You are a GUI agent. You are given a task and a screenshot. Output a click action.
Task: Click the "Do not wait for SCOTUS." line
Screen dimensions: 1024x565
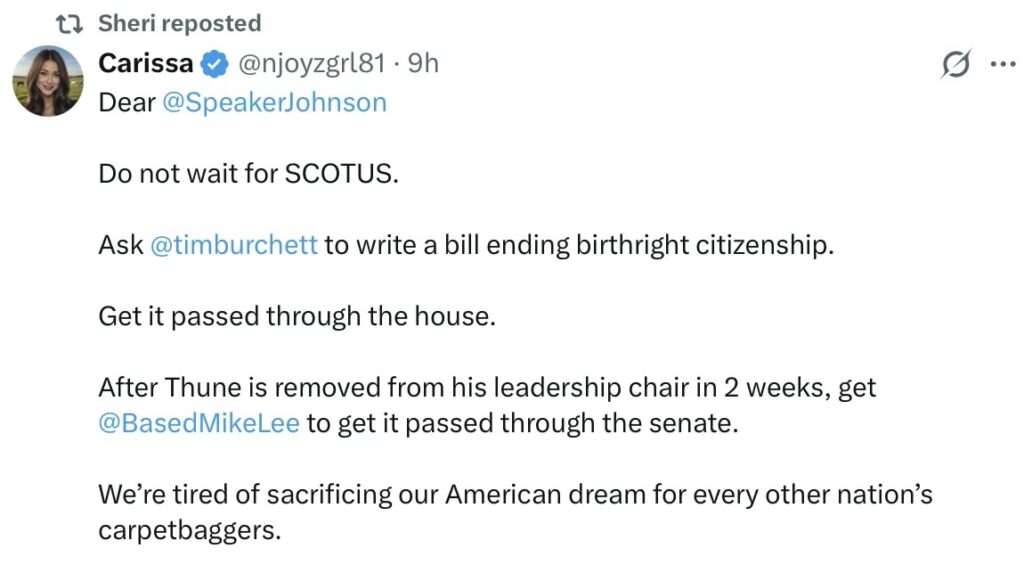[248, 174]
